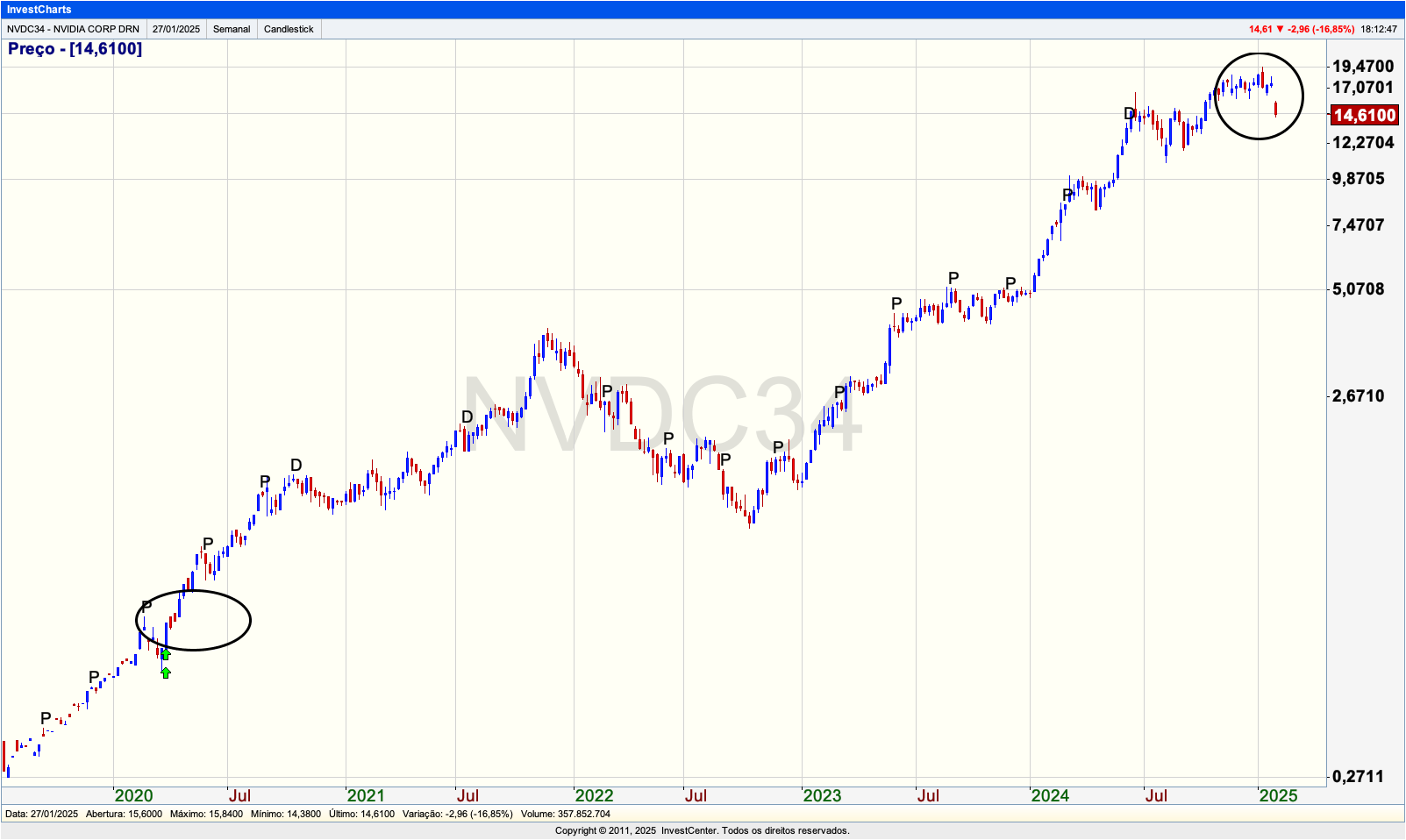Click the Jul label following 2024
The width and height of the screenshot is (1406, 840).
1156,795
